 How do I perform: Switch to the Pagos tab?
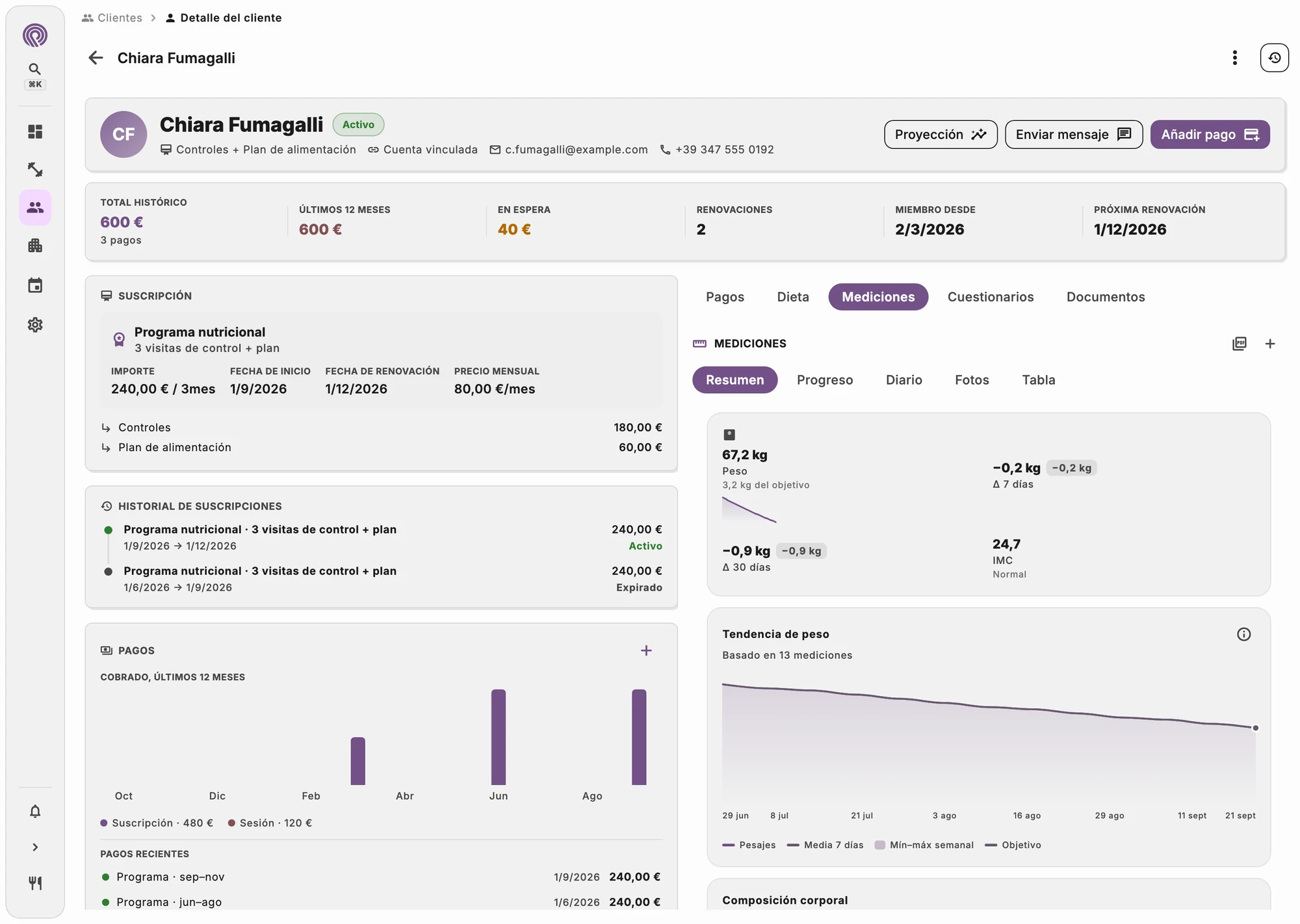[725, 297]
